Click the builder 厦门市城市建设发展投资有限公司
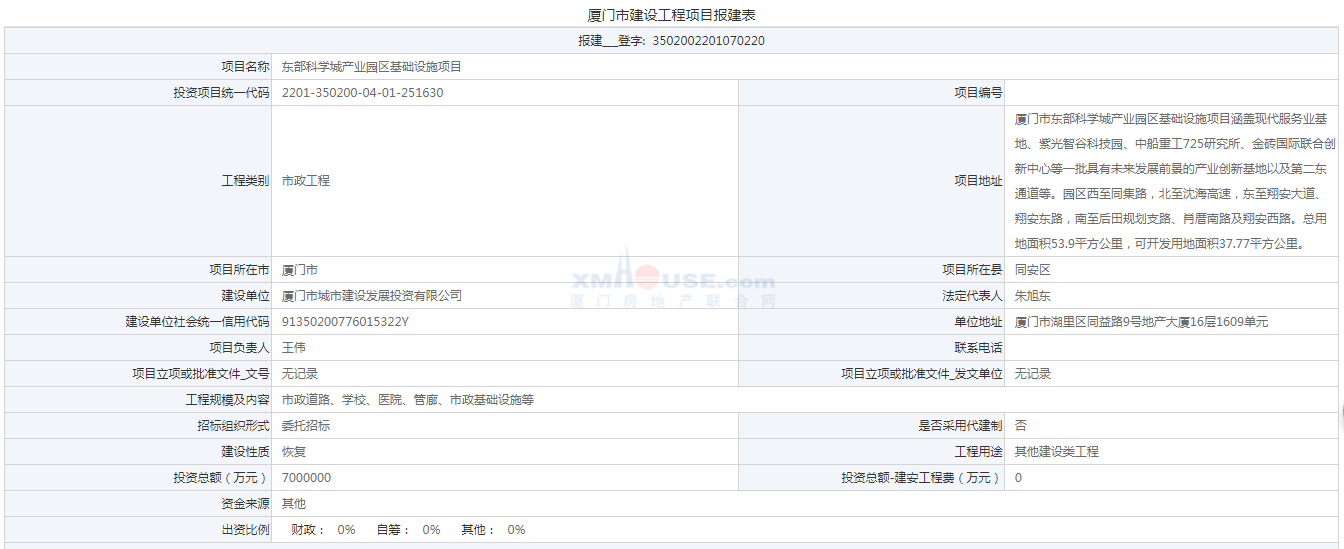 [371, 296]
